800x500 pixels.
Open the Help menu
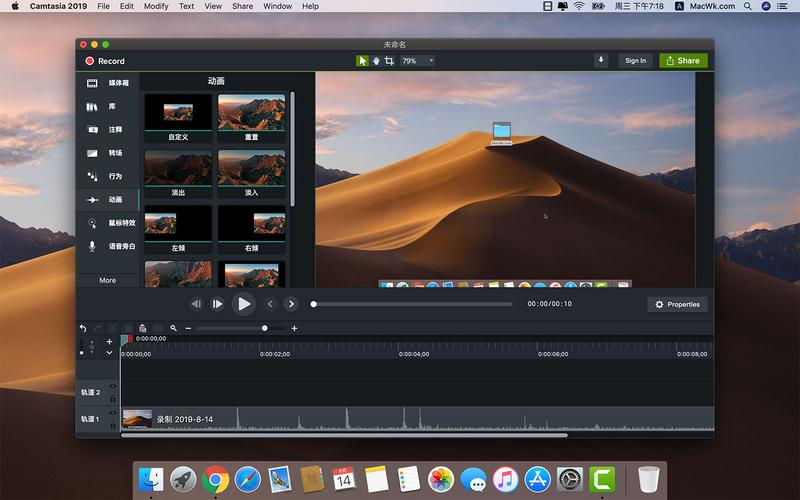tap(310, 6)
